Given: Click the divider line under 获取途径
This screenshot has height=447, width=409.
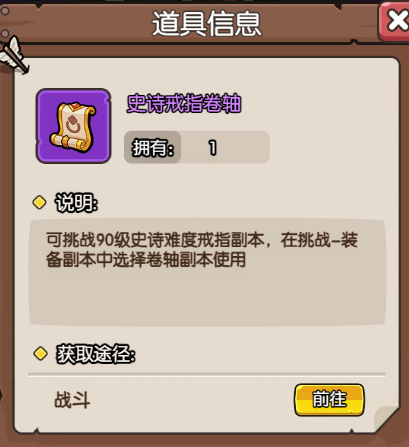Looking at the screenshot, I should point(207,374).
